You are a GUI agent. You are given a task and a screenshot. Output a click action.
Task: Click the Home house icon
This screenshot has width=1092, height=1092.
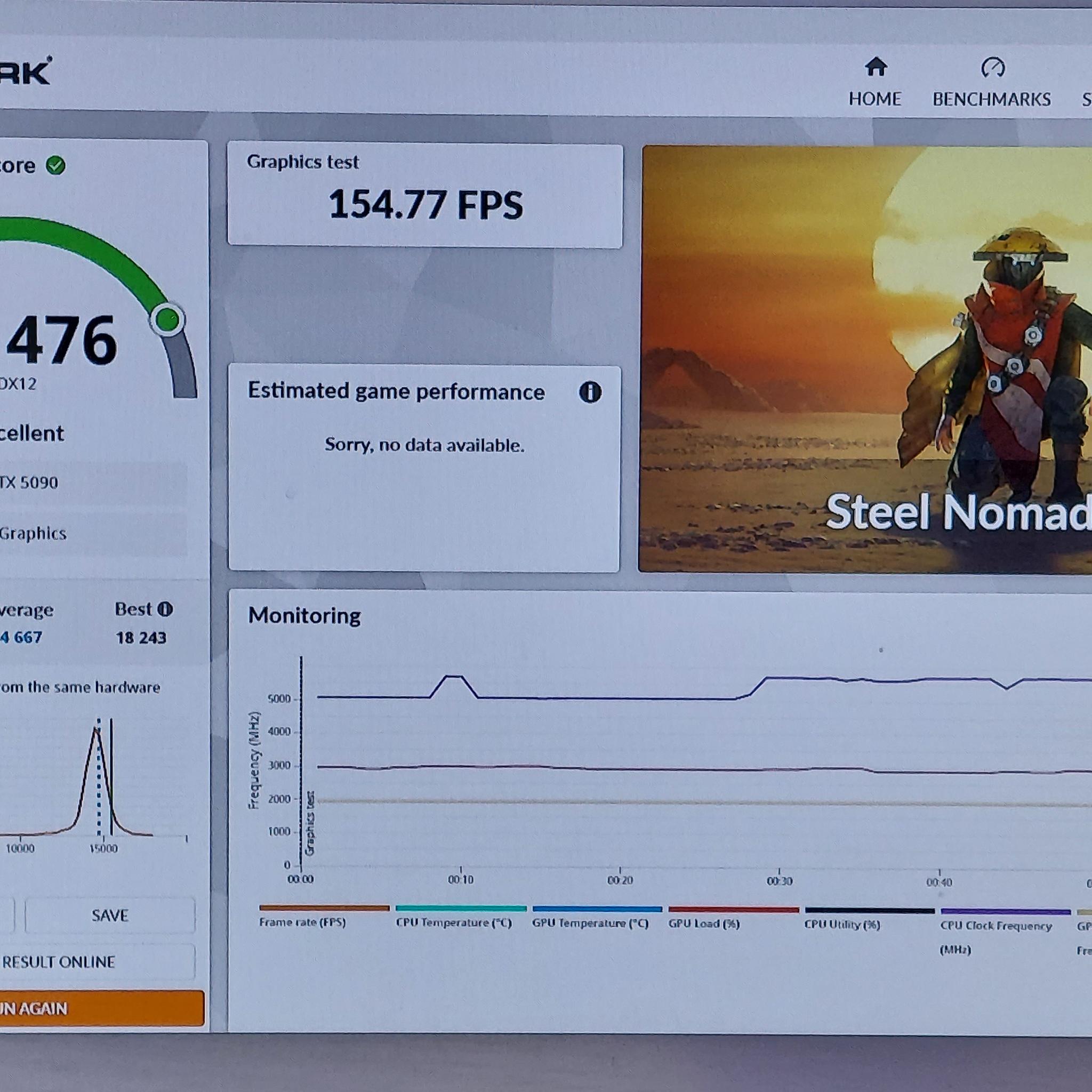tap(876, 67)
